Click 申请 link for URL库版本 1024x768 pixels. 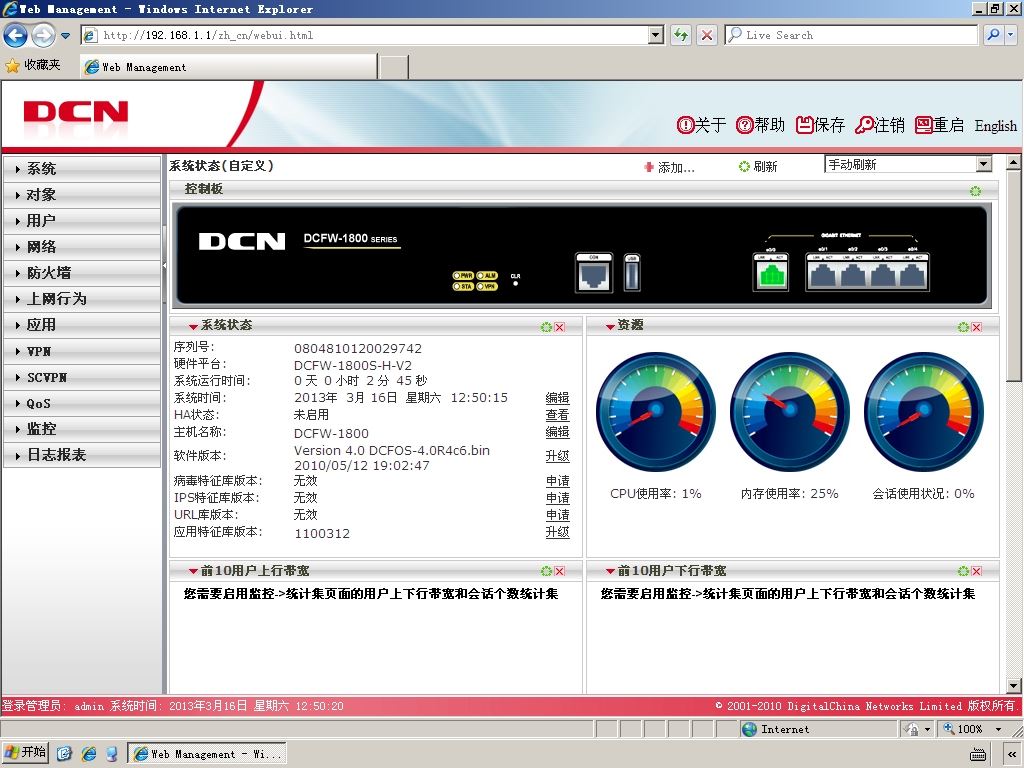point(557,515)
